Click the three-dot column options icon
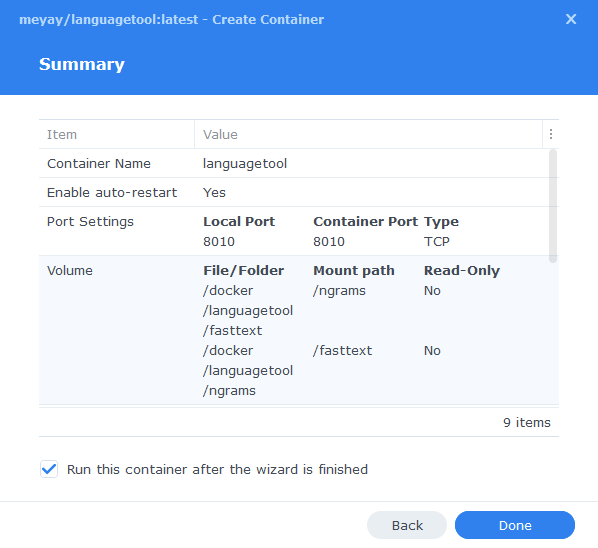 [551, 134]
